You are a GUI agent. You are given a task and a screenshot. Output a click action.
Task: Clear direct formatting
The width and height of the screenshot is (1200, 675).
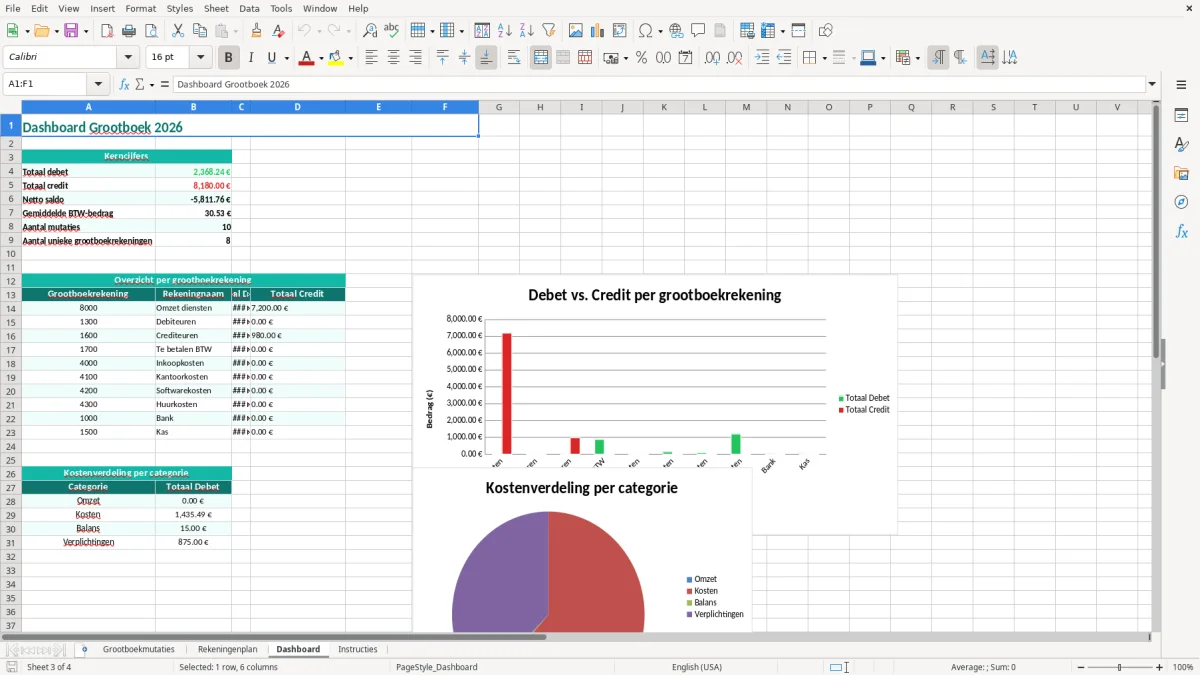278,31
